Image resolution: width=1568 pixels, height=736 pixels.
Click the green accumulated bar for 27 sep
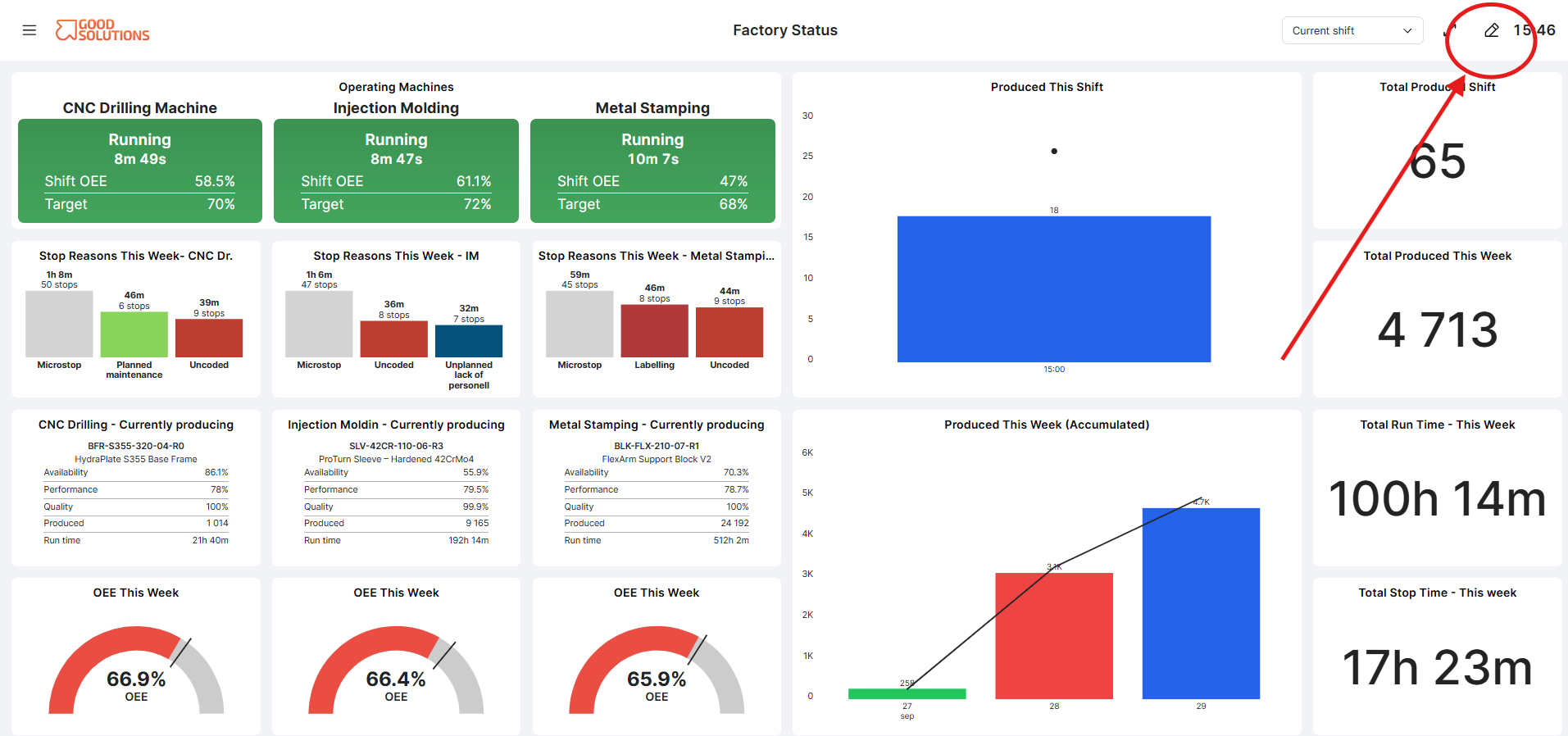907,694
